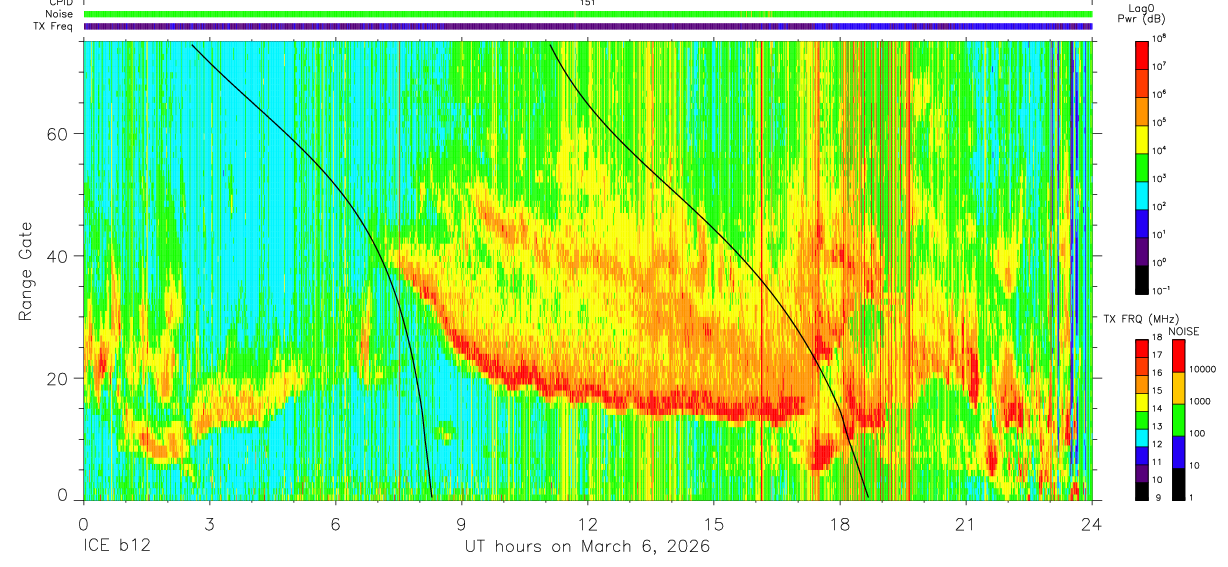Click the CPID value '151' above the plot
The height and width of the screenshot is (567, 1228).
588,3
